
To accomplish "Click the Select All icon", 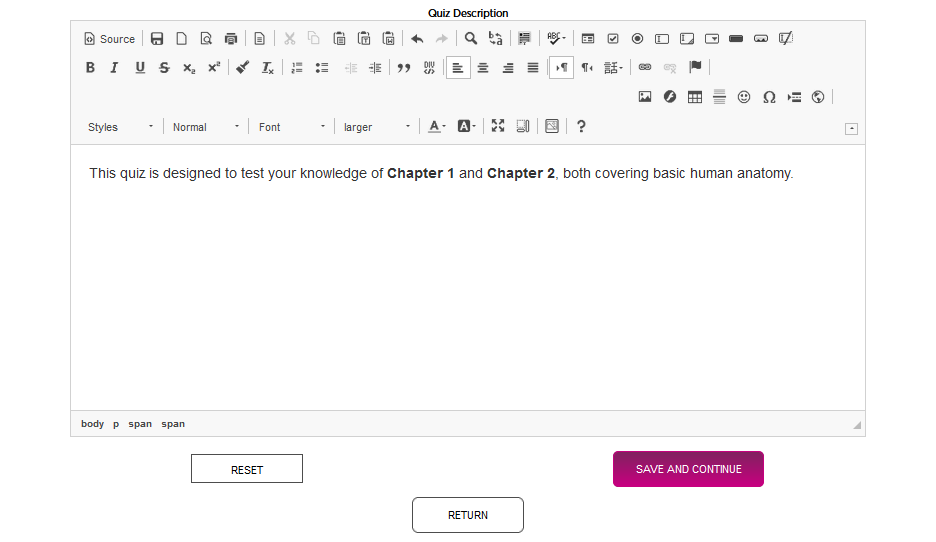I will (x=524, y=39).
